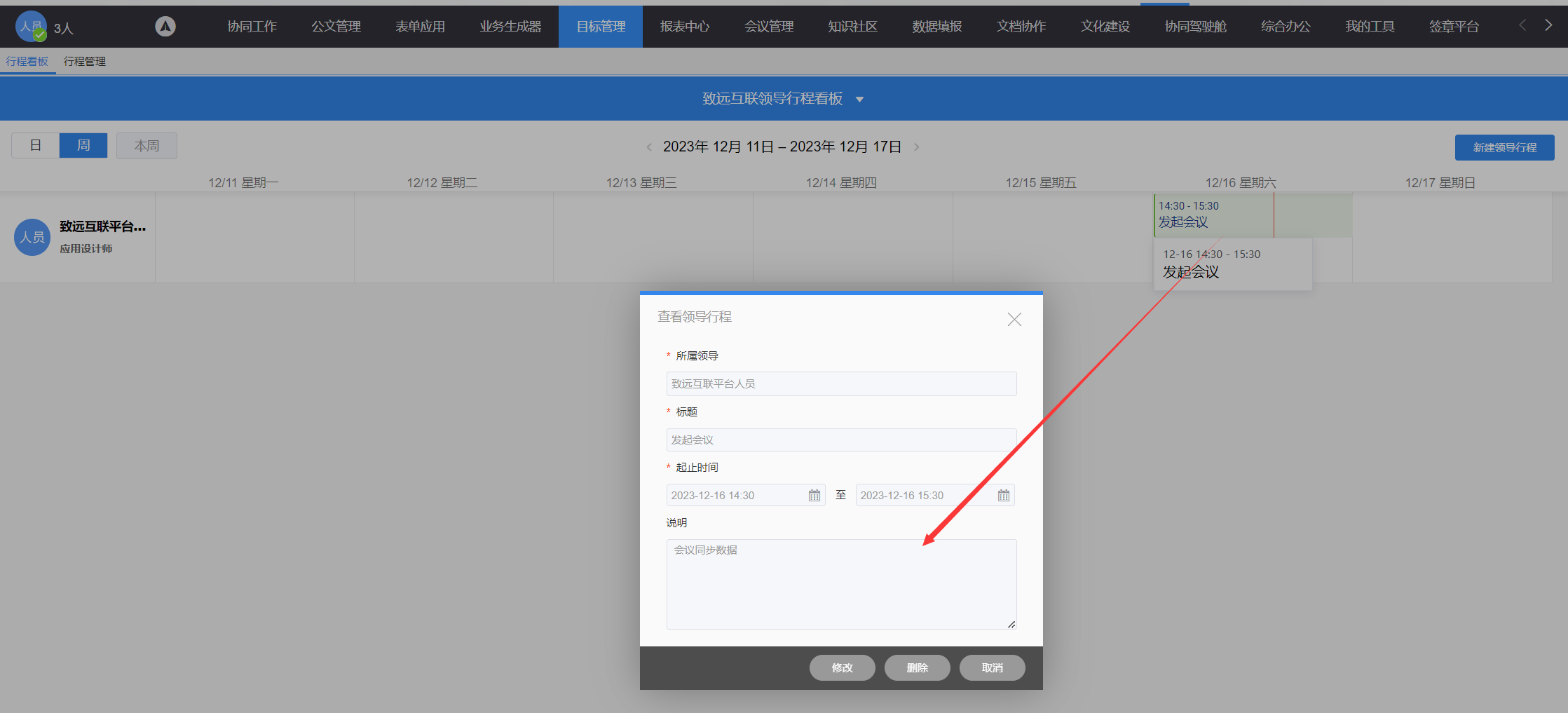Screen dimensions: 1568x713
Task: Click the 12/16 星期六 column header
Action: click(x=1241, y=183)
